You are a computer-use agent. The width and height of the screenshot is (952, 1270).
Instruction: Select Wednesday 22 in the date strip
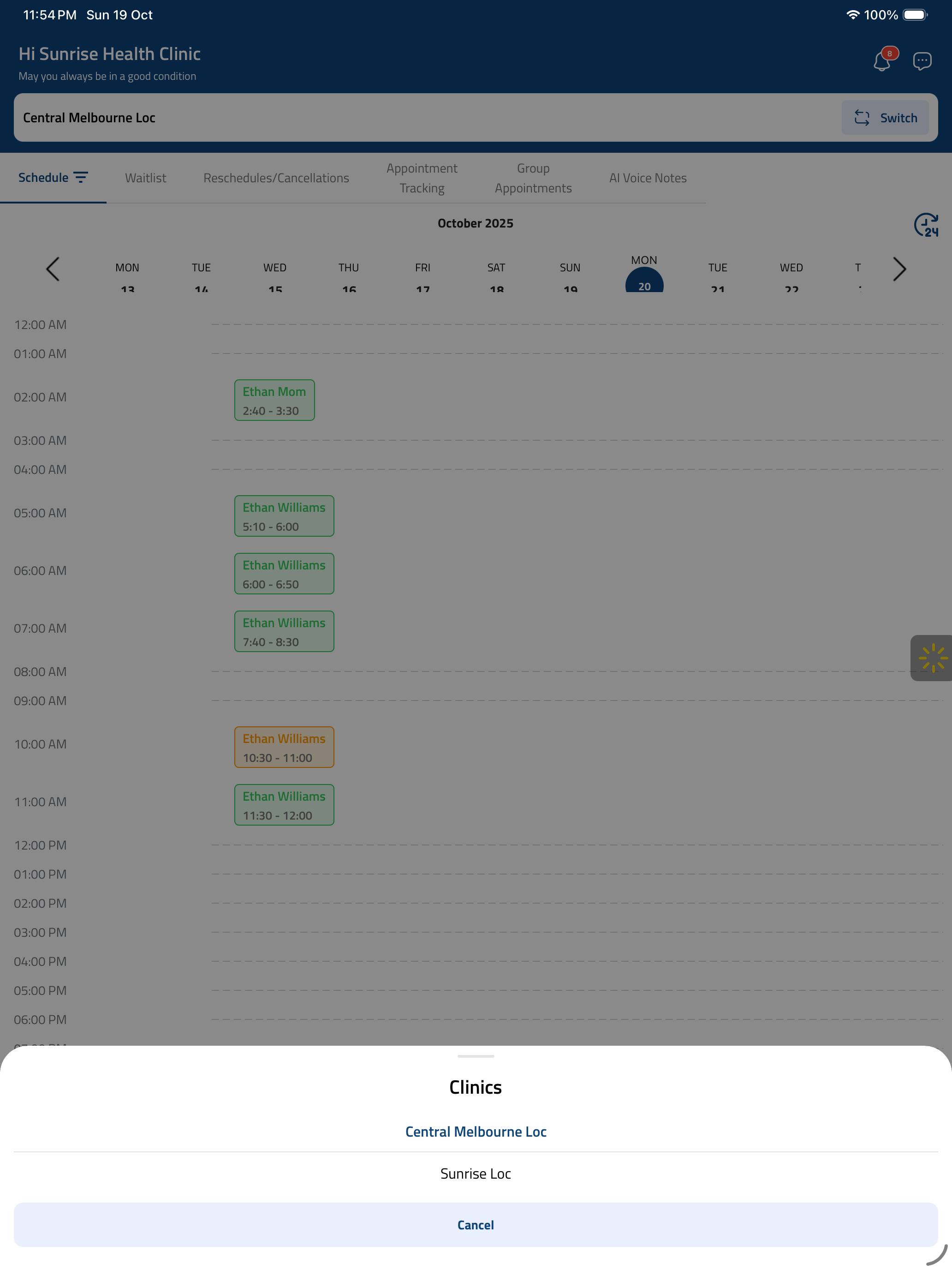(792, 277)
